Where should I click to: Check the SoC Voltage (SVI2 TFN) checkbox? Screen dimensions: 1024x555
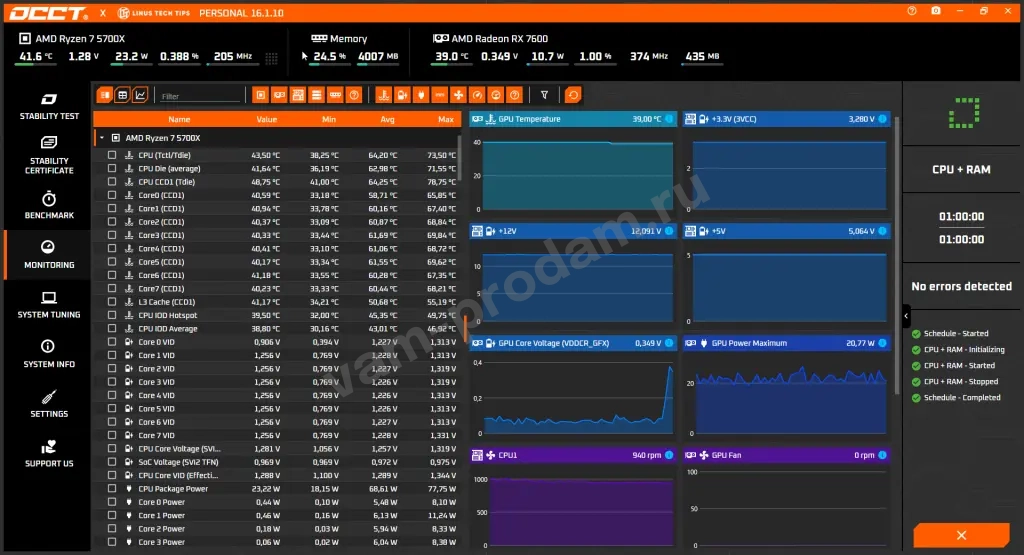(x=112, y=462)
